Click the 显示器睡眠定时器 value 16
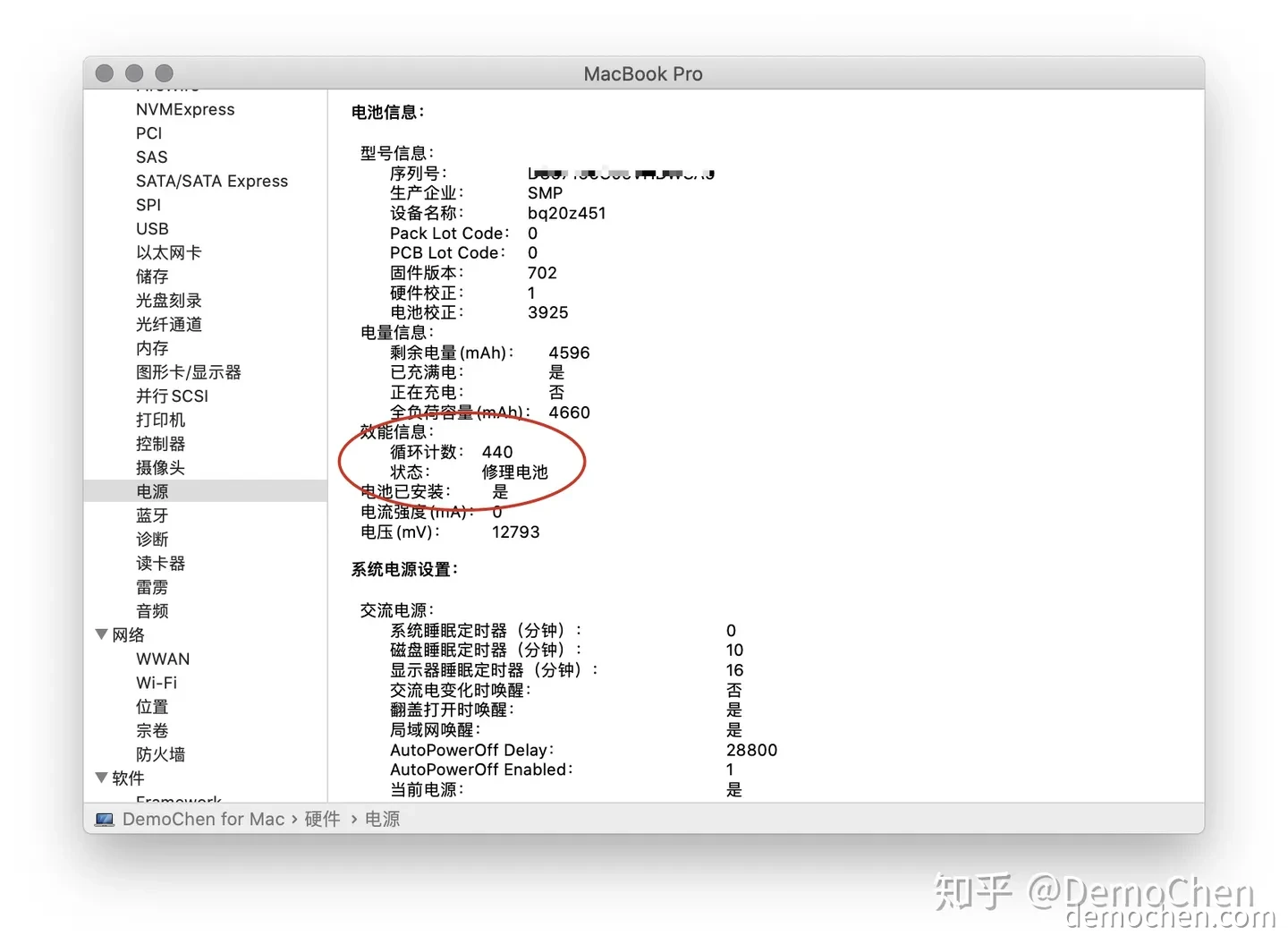1288x944 pixels. pyautogui.click(x=734, y=670)
